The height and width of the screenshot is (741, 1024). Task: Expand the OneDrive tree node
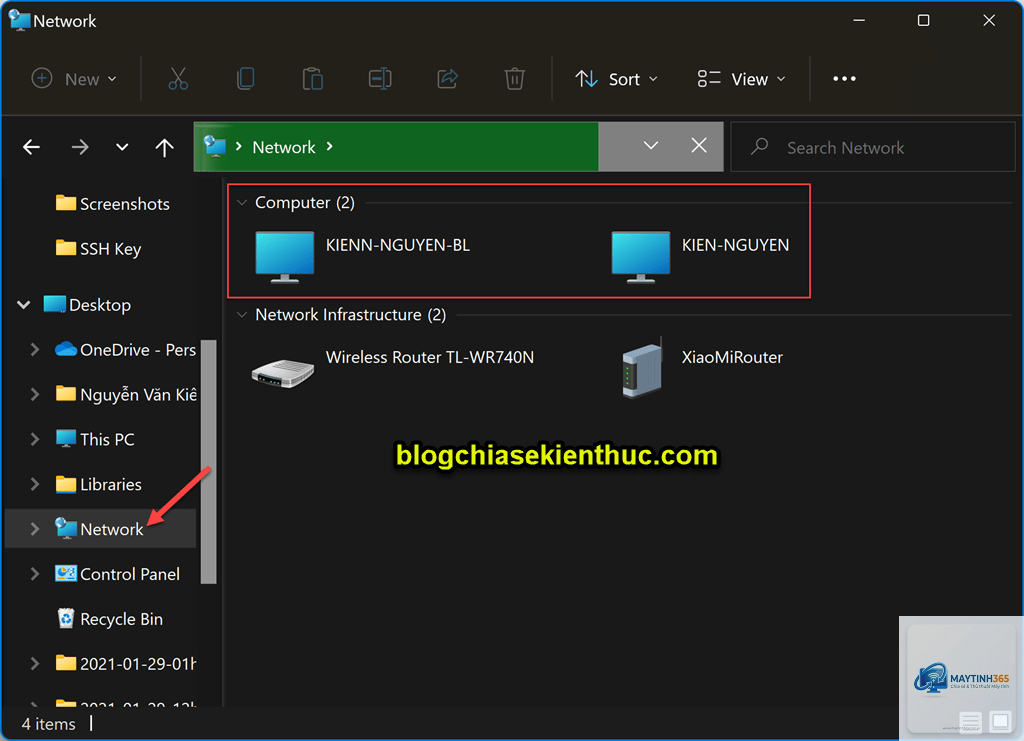point(35,350)
